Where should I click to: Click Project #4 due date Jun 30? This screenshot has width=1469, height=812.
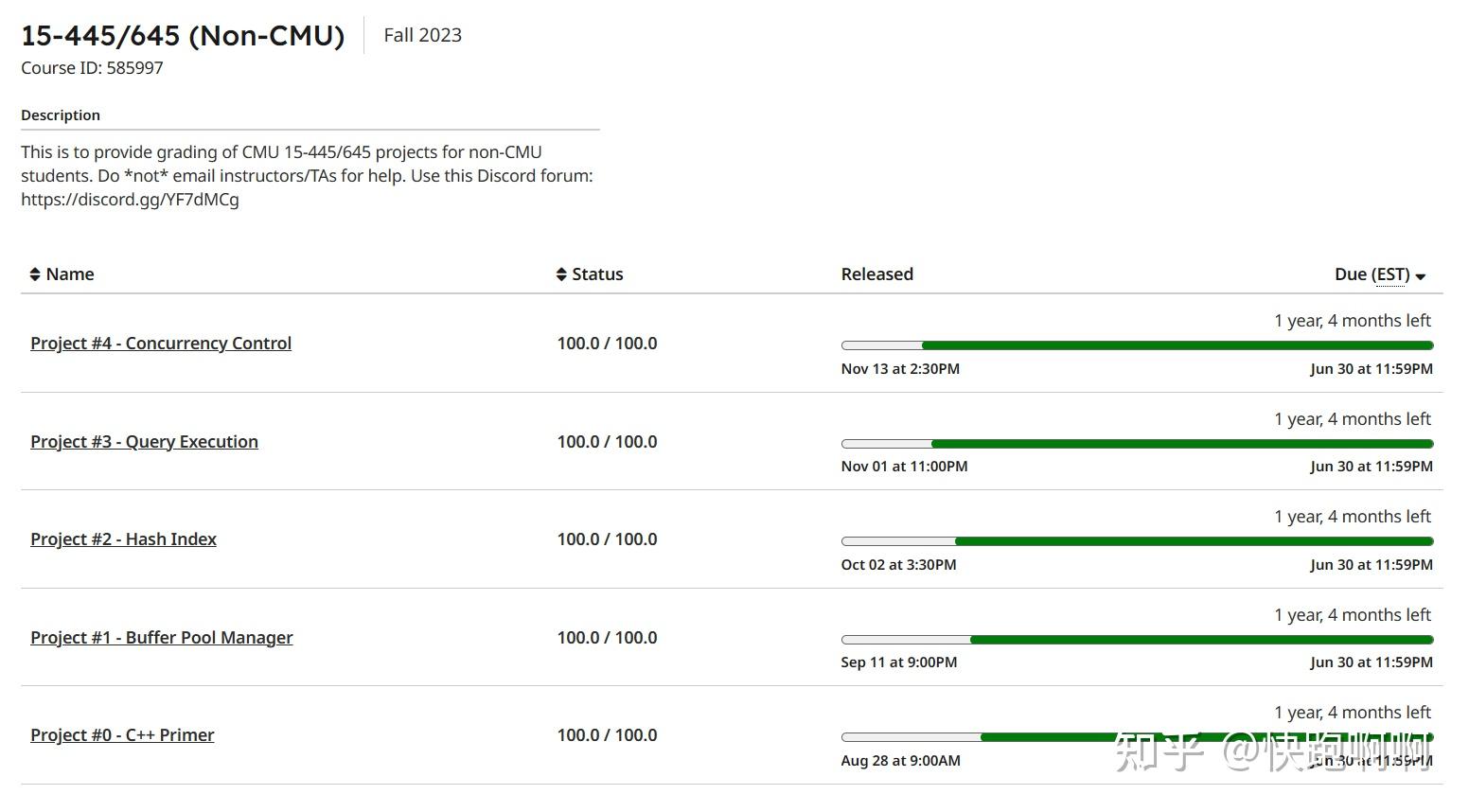coord(1372,369)
